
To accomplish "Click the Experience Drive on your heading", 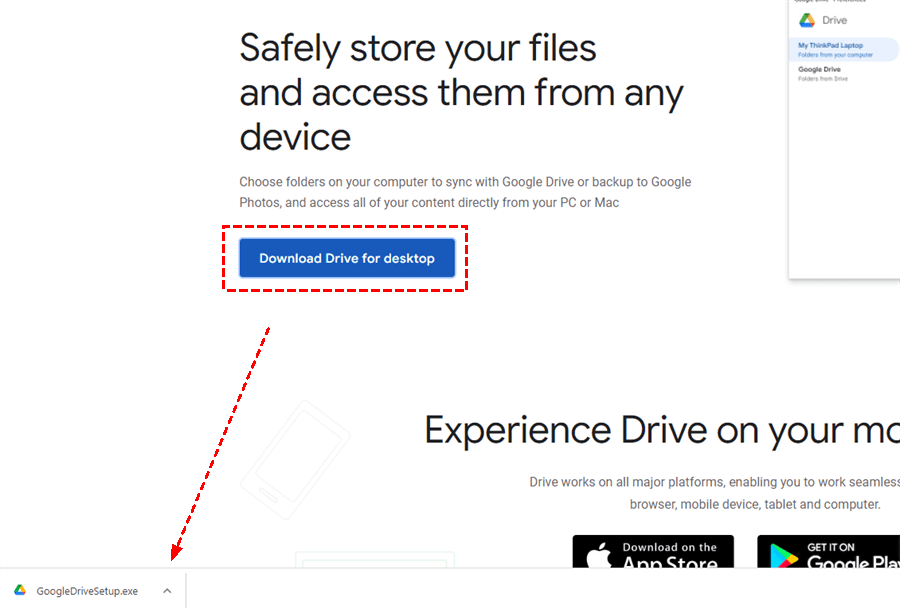I will (662, 430).
